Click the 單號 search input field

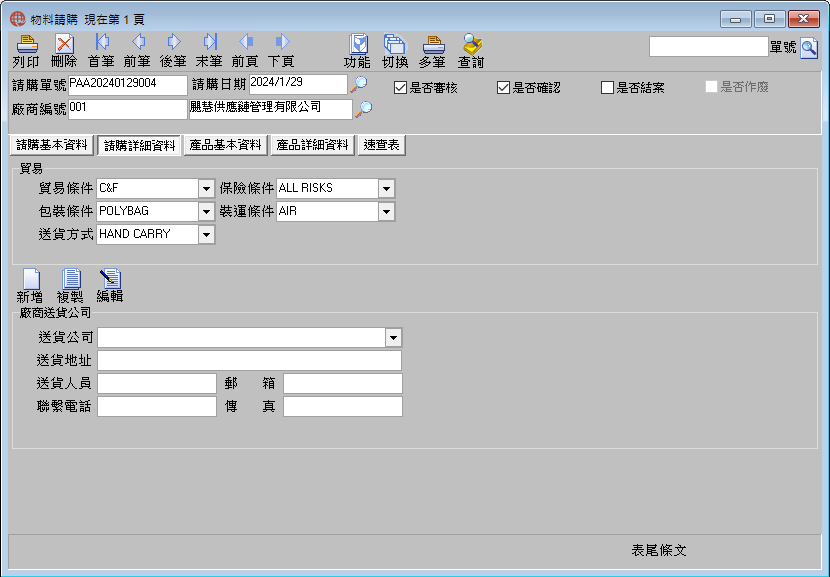coord(709,47)
